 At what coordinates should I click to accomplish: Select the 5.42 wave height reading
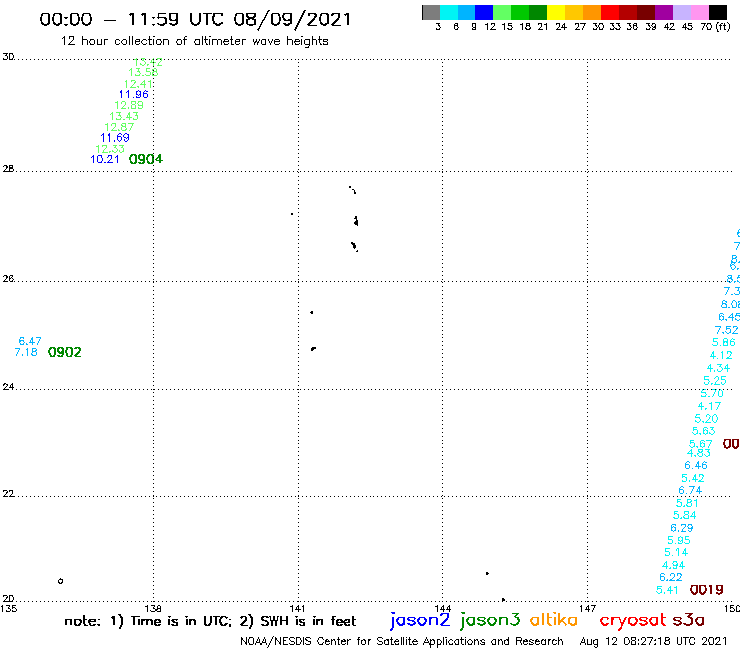(x=693, y=478)
